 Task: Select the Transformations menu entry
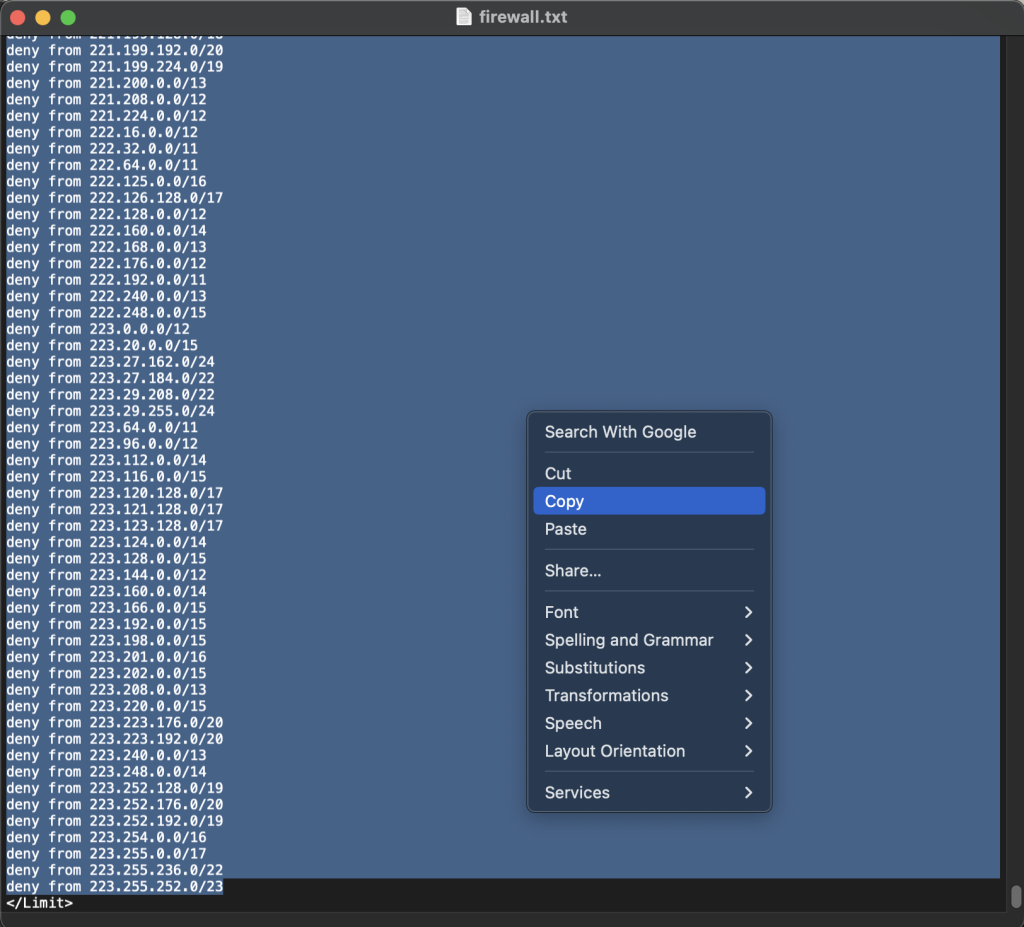pyautogui.click(x=606, y=696)
